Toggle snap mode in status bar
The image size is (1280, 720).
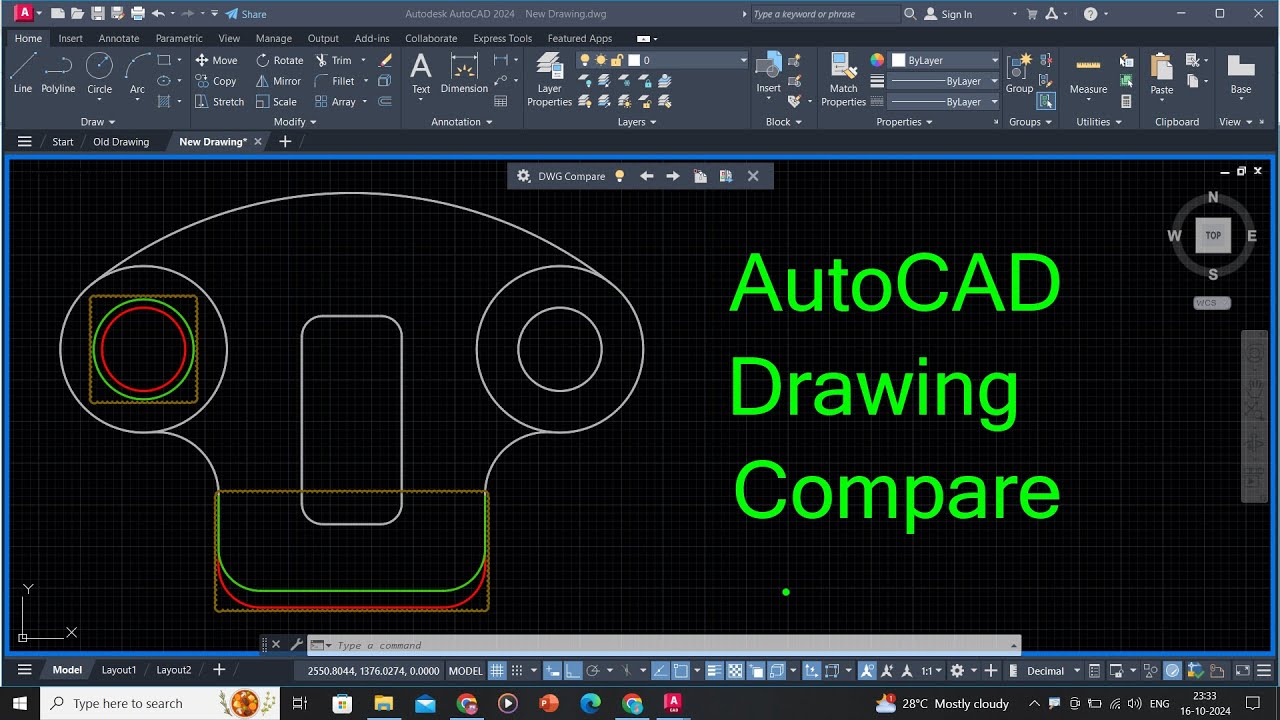(517, 670)
